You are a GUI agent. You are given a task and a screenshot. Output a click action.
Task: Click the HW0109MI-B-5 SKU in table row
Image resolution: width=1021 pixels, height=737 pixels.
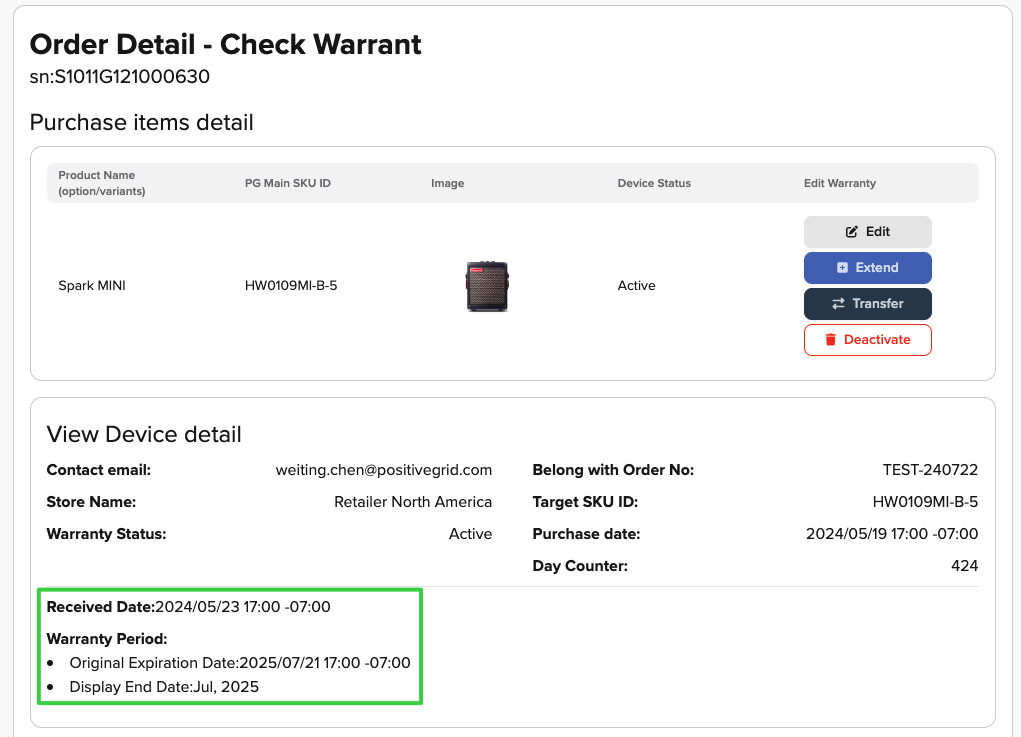(x=291, y=286)
